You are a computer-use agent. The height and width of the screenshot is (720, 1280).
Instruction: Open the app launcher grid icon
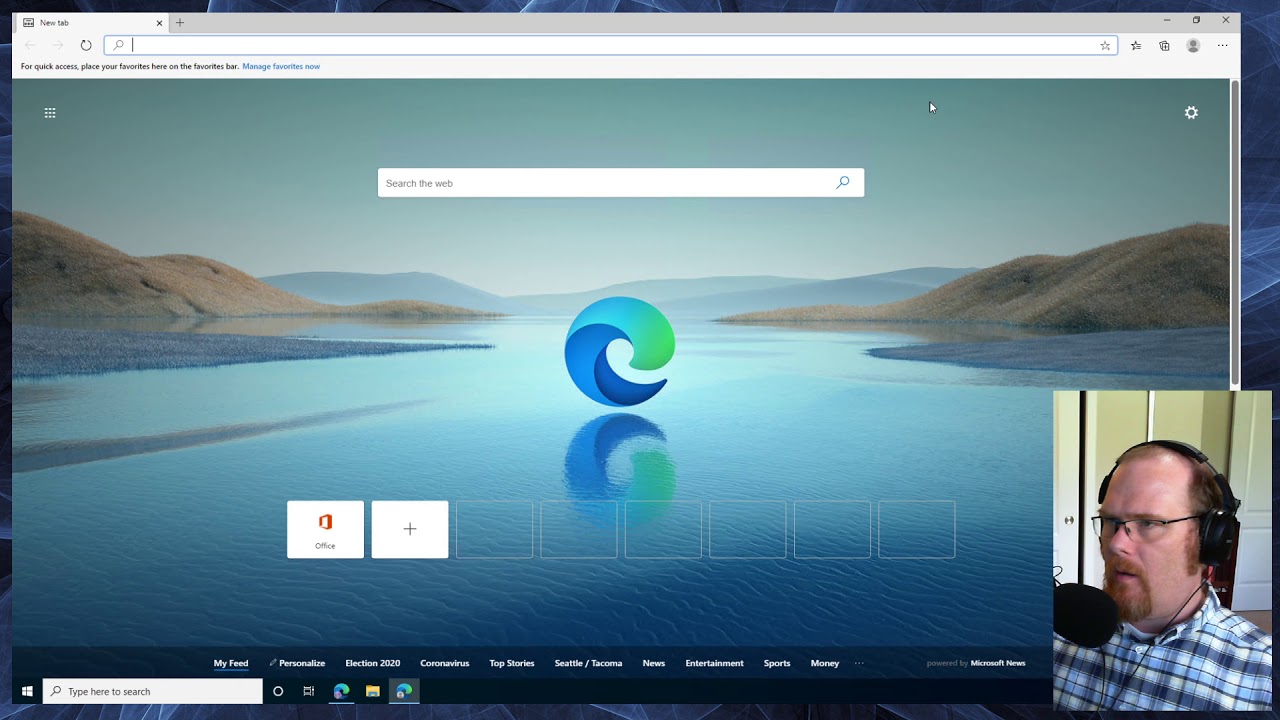50,113
